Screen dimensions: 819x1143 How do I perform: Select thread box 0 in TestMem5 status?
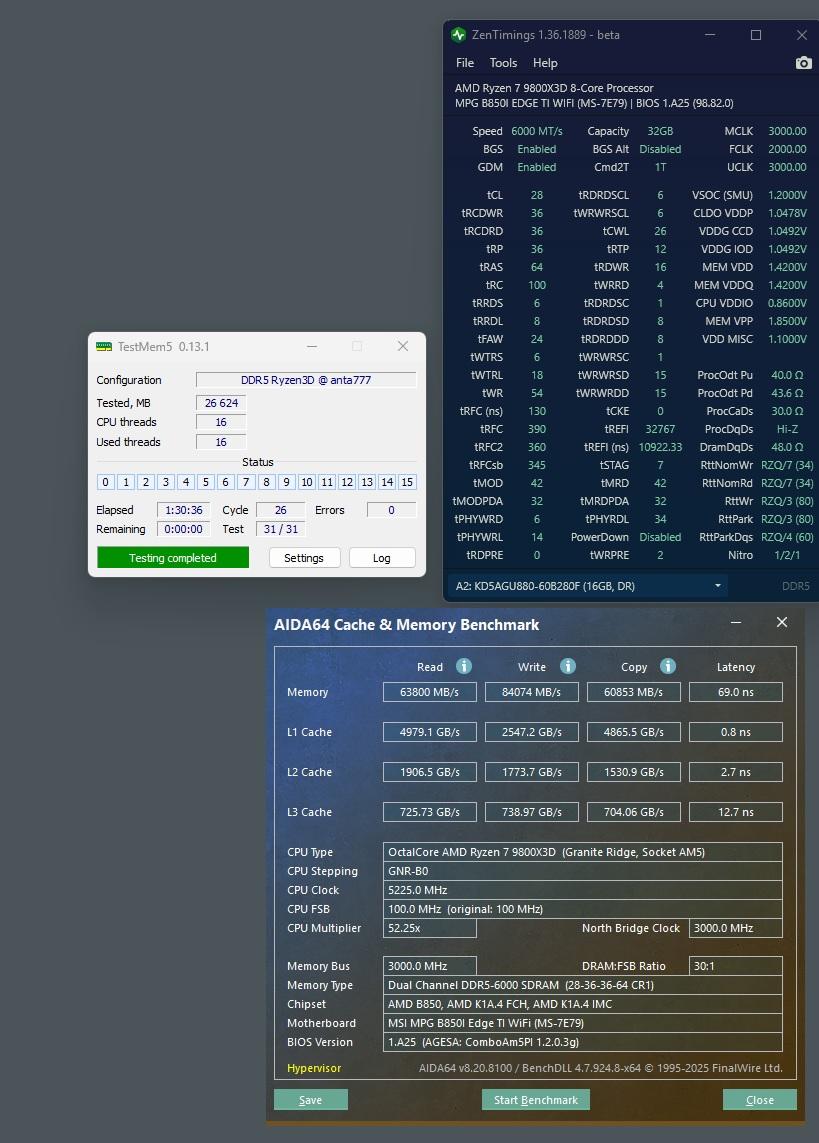point(106,482)
